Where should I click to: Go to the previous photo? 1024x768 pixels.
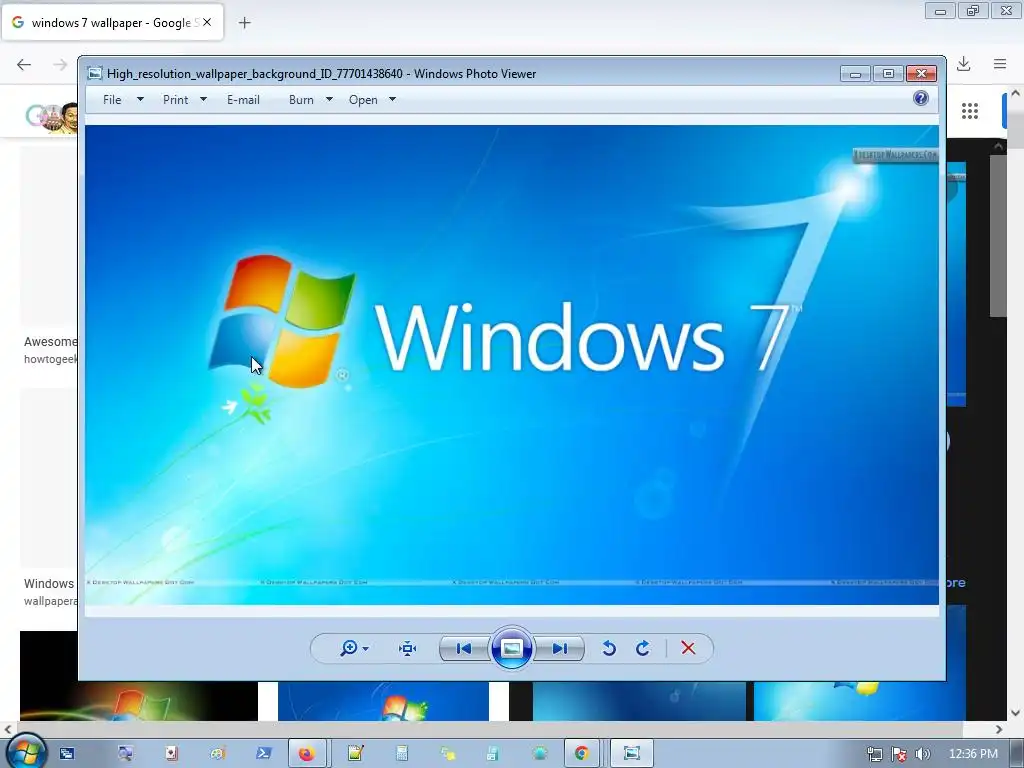coord(464,648)
